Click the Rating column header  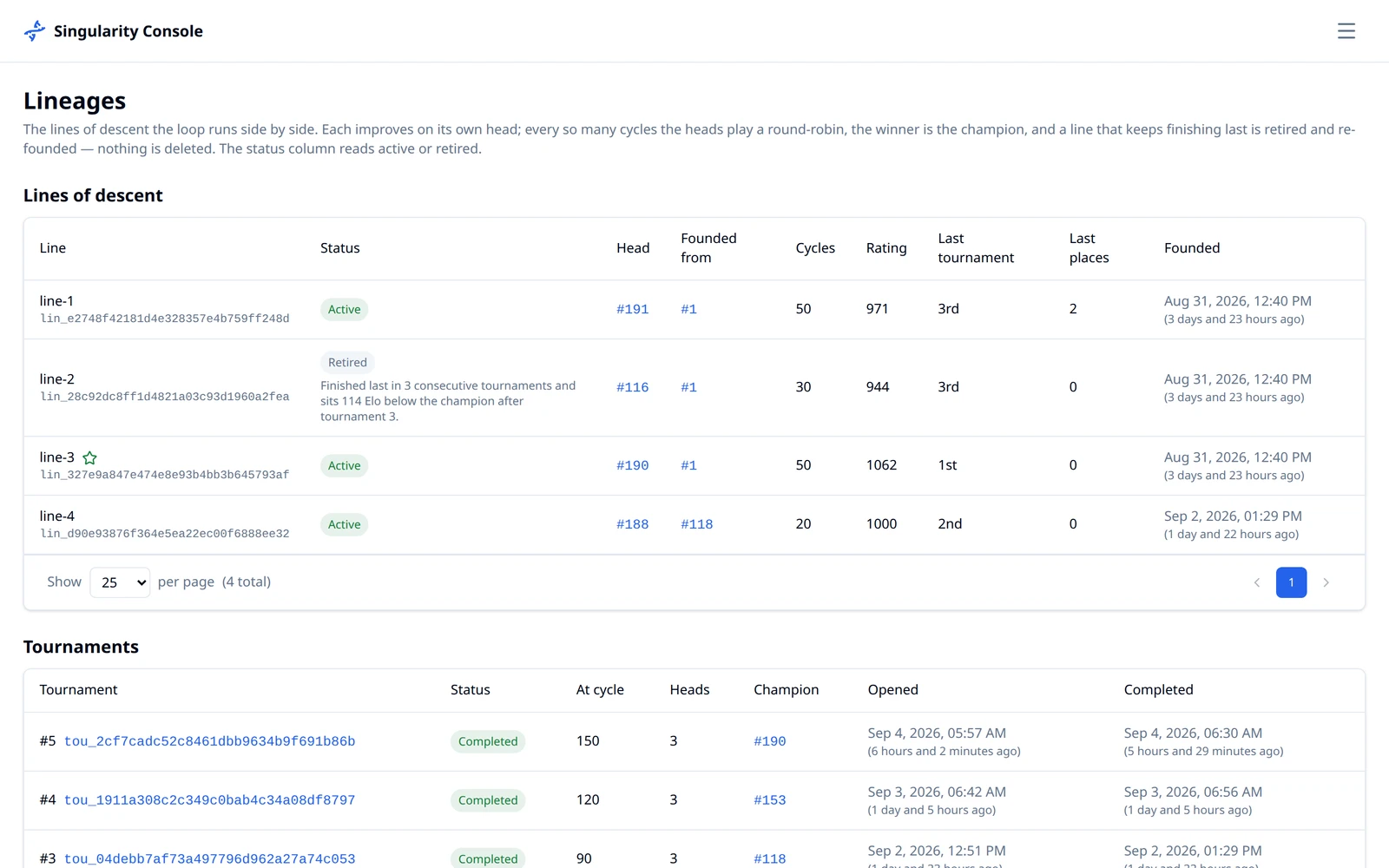click(x=886, y=248)
